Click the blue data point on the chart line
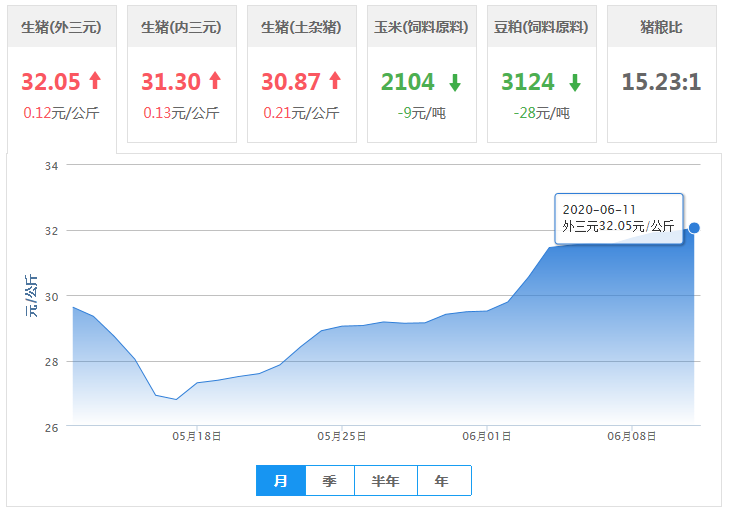 [694, 228]
